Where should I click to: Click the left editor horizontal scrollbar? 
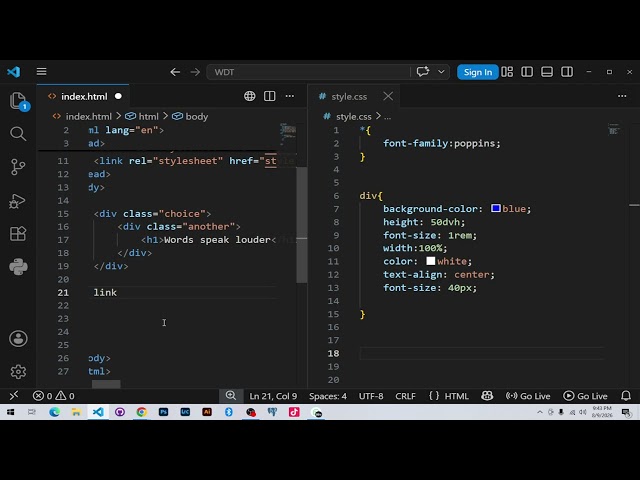coord(106,384)
